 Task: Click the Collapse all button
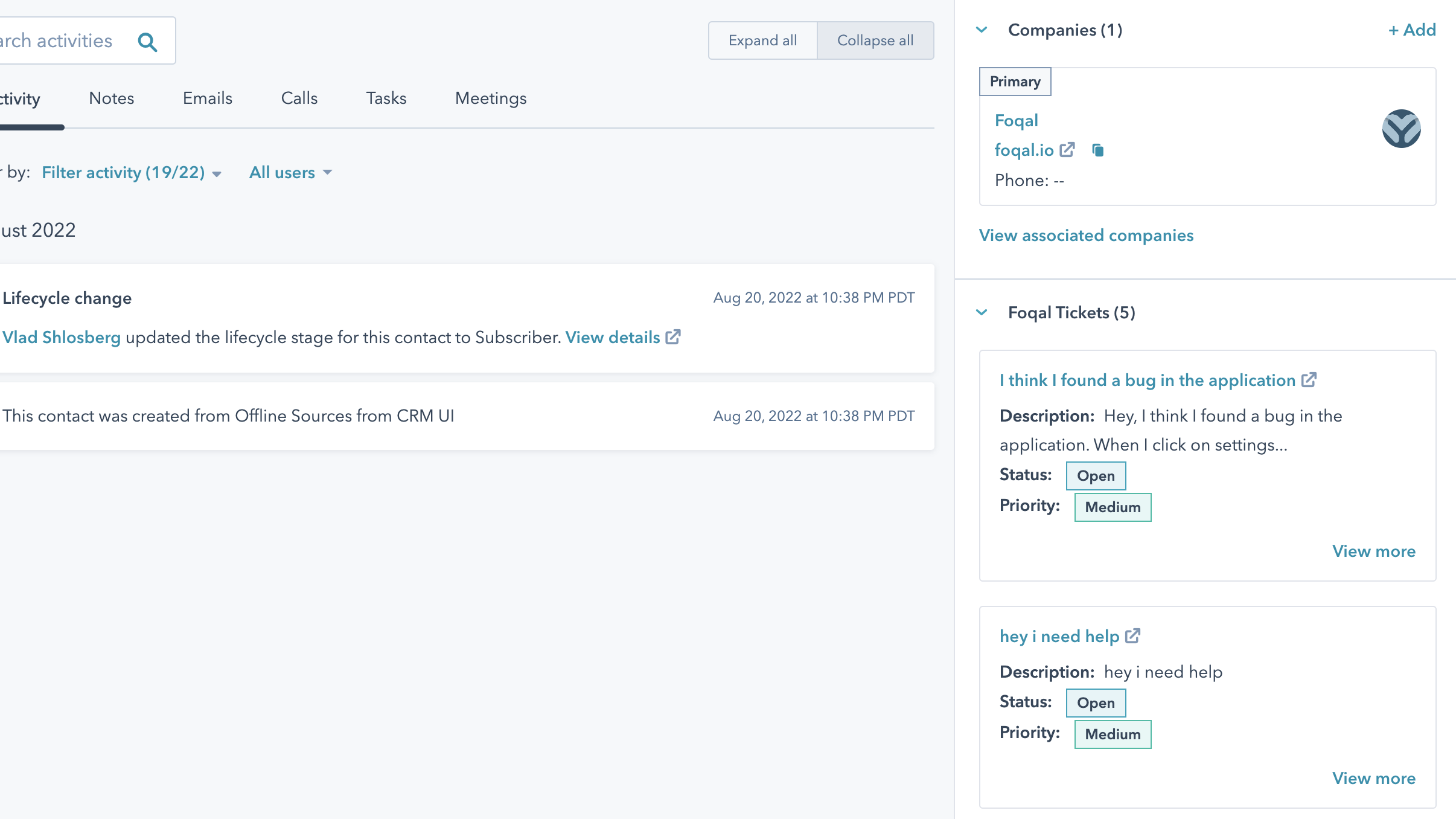tap(875, 40)
